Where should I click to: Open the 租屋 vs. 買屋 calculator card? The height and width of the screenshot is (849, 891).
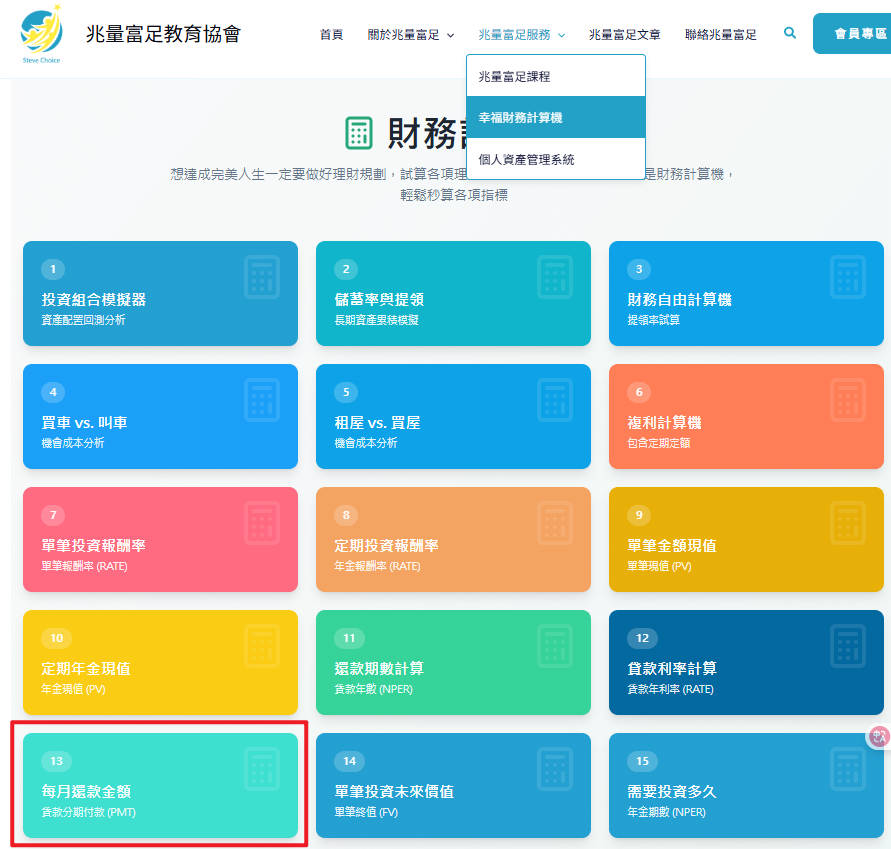pyautogui.click(x=453, y=417)
